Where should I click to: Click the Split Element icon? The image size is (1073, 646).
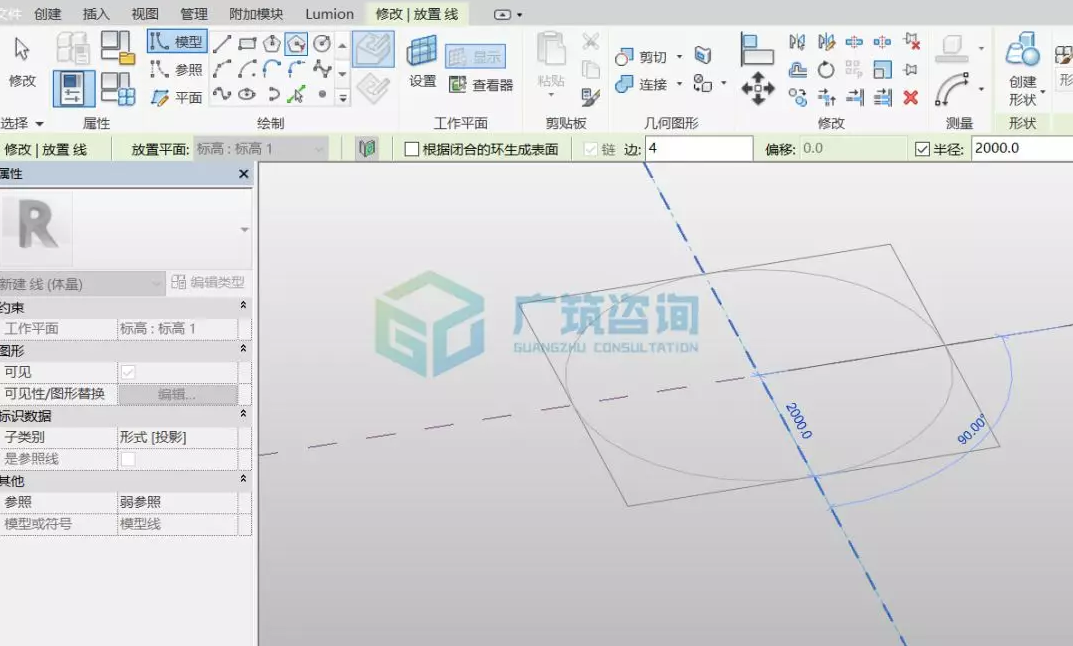(854, 42)
